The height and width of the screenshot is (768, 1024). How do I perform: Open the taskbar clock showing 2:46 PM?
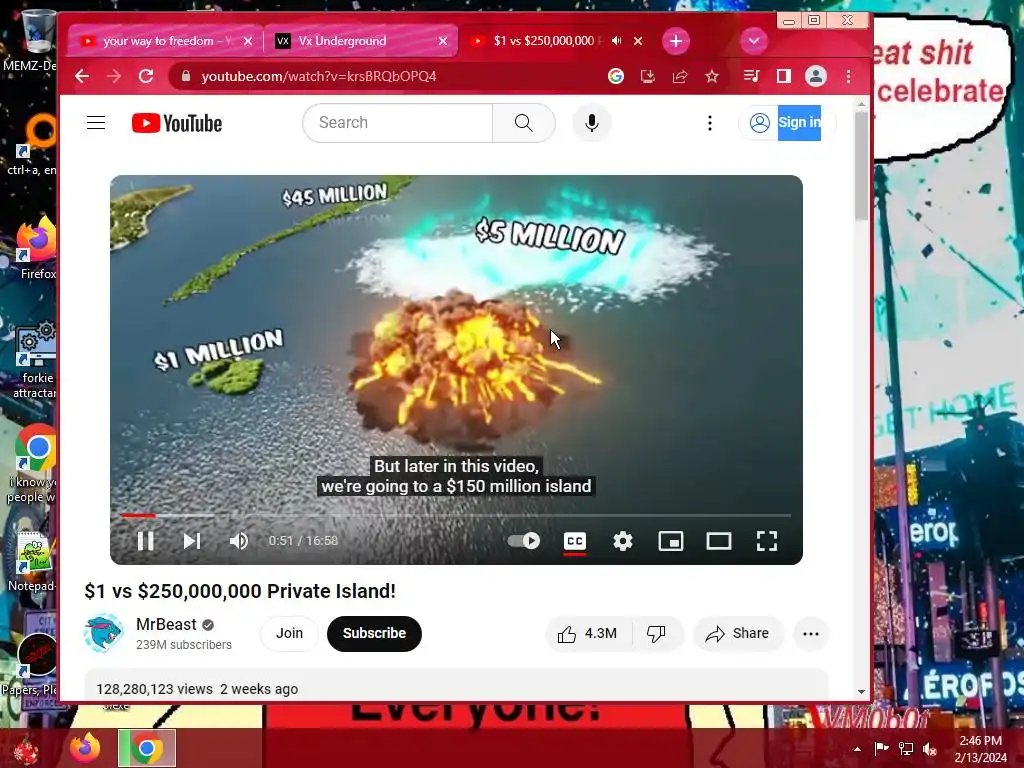(981, 749)
